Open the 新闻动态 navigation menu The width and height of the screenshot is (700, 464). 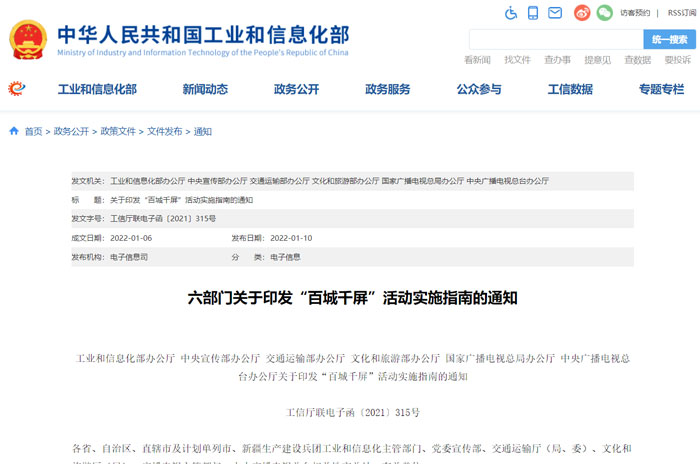coord(205,89)
